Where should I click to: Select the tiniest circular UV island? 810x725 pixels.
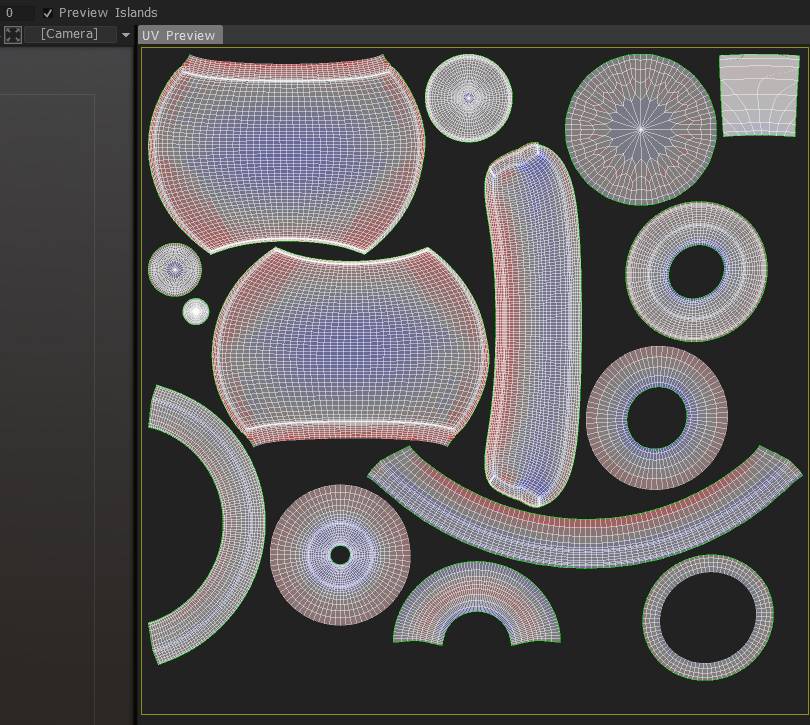[196, 311]
